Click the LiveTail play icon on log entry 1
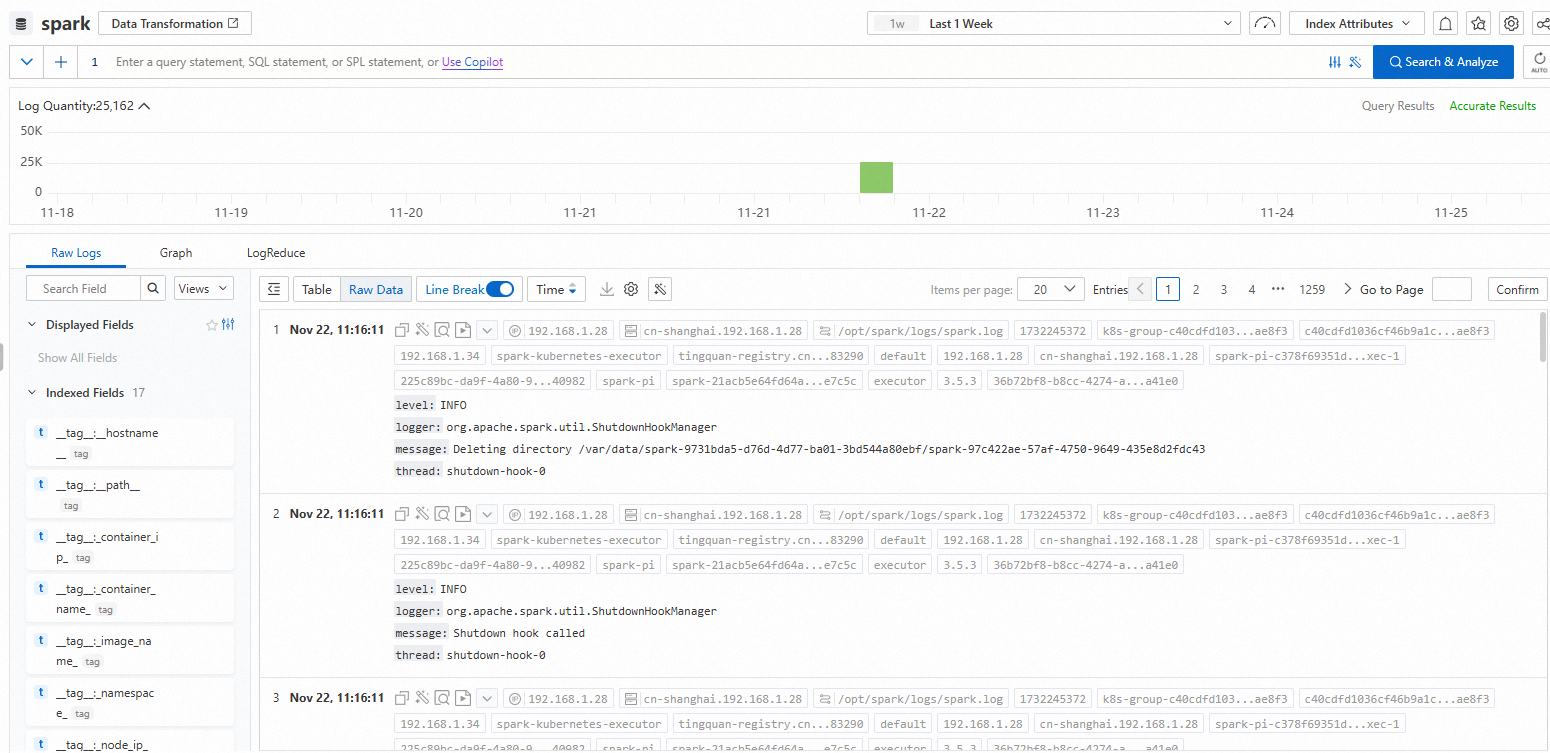 [462, 330]
